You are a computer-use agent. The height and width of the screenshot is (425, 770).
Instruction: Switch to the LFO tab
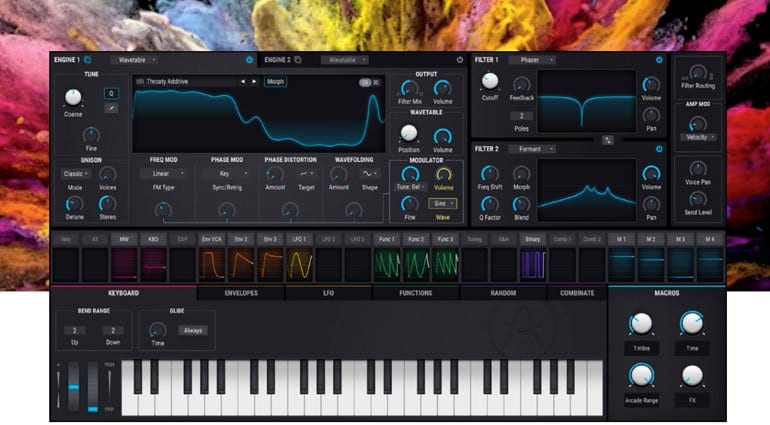(x=329, y=293)
